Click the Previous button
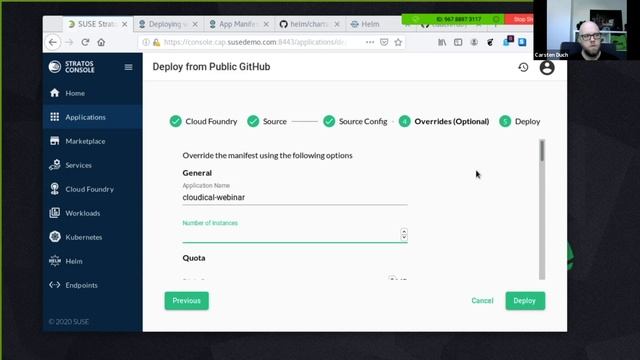Image resolution: width=640 pixels, height=360 pixels. 187,301
